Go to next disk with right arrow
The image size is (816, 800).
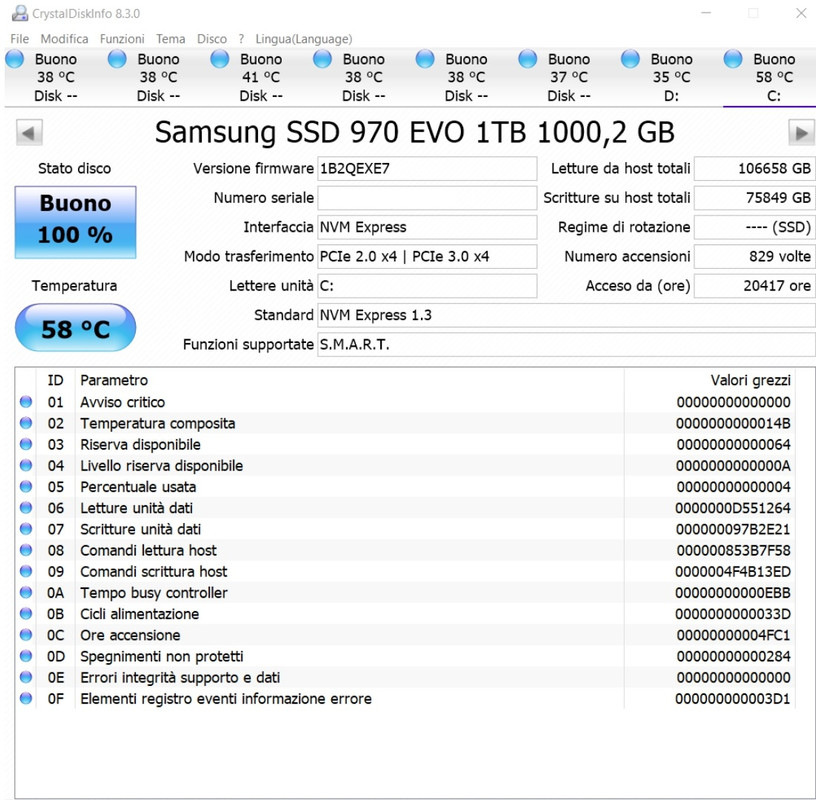pyautogui.click(x=801, y=133)
